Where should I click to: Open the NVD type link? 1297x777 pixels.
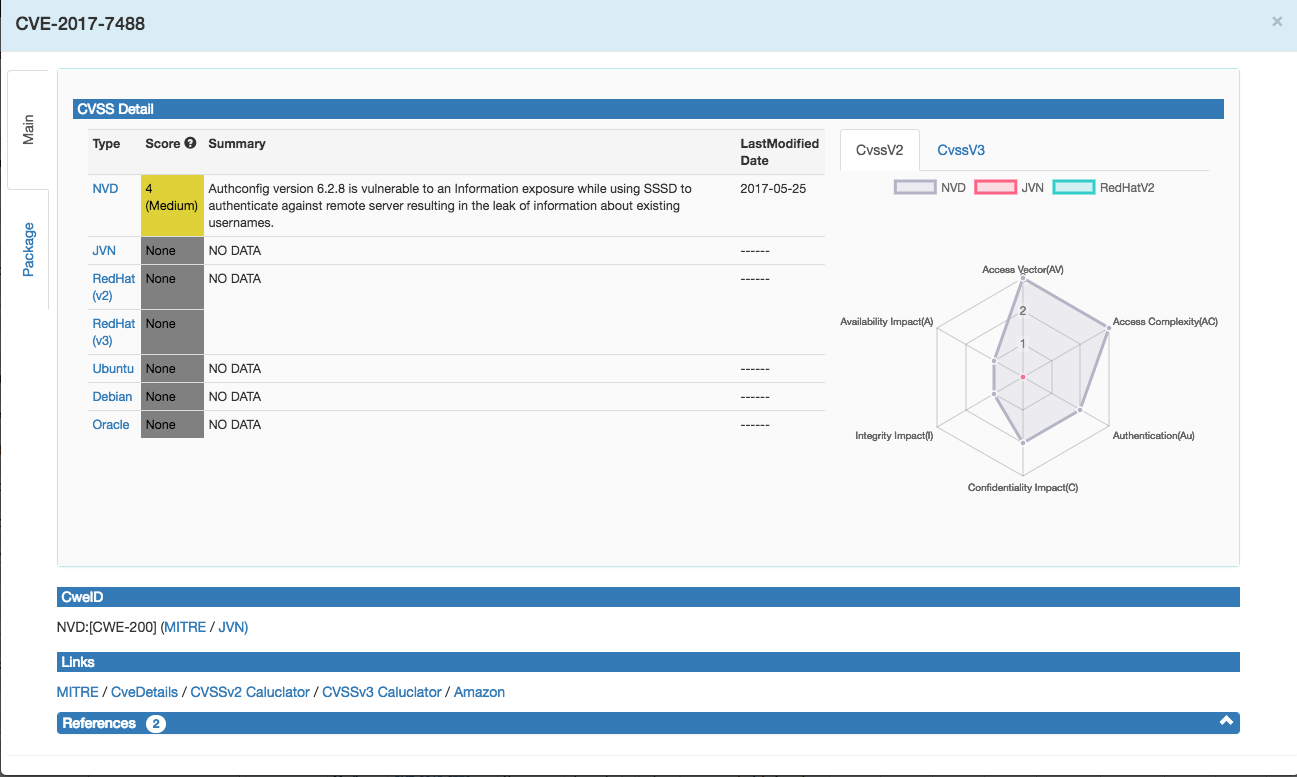105,187
